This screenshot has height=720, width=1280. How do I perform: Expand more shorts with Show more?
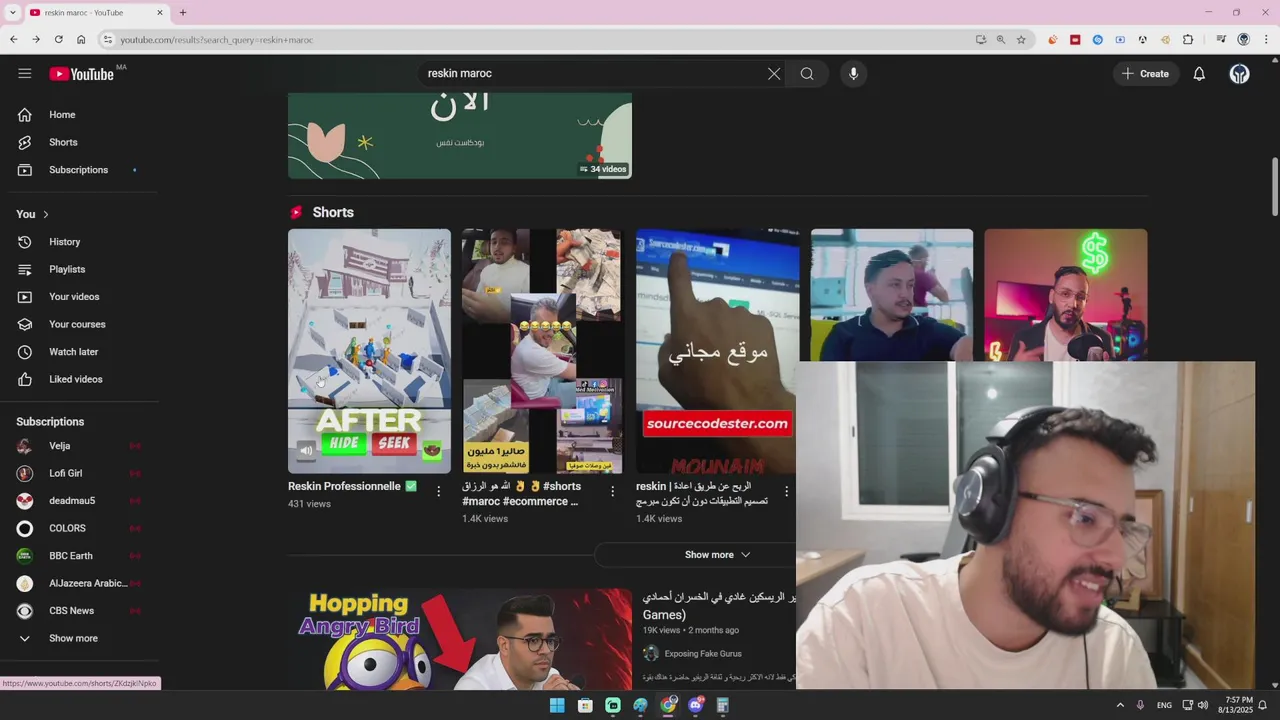pos(717,555)
